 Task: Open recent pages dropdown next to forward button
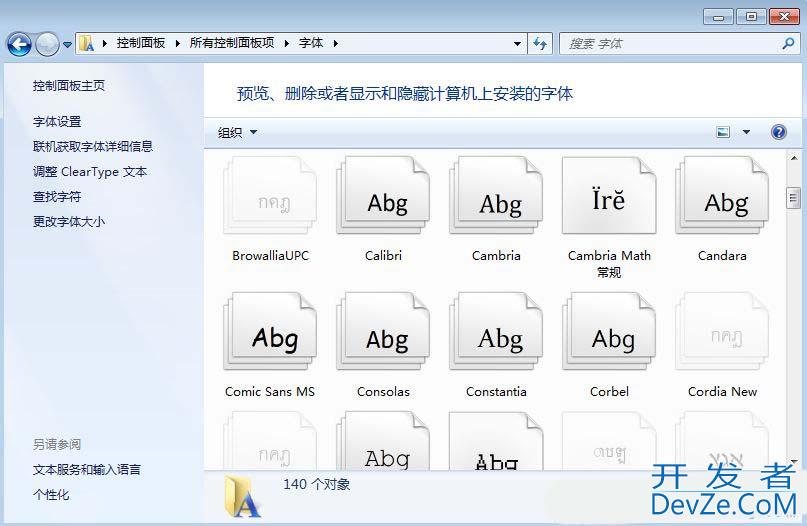(x=67, y=45)
